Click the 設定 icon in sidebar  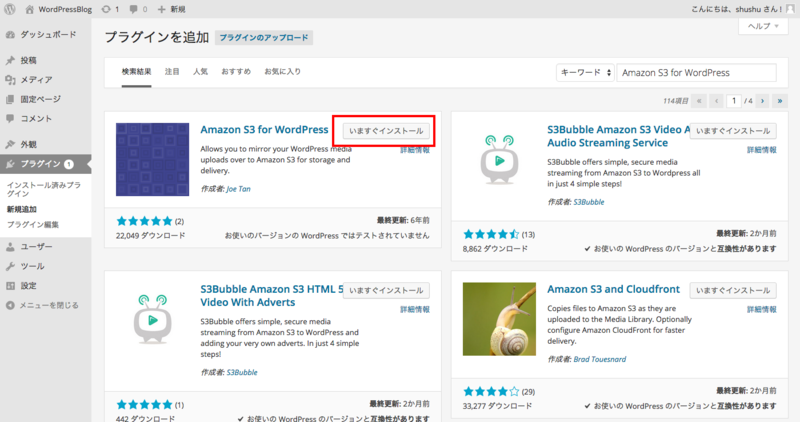(x=10, y=285)
